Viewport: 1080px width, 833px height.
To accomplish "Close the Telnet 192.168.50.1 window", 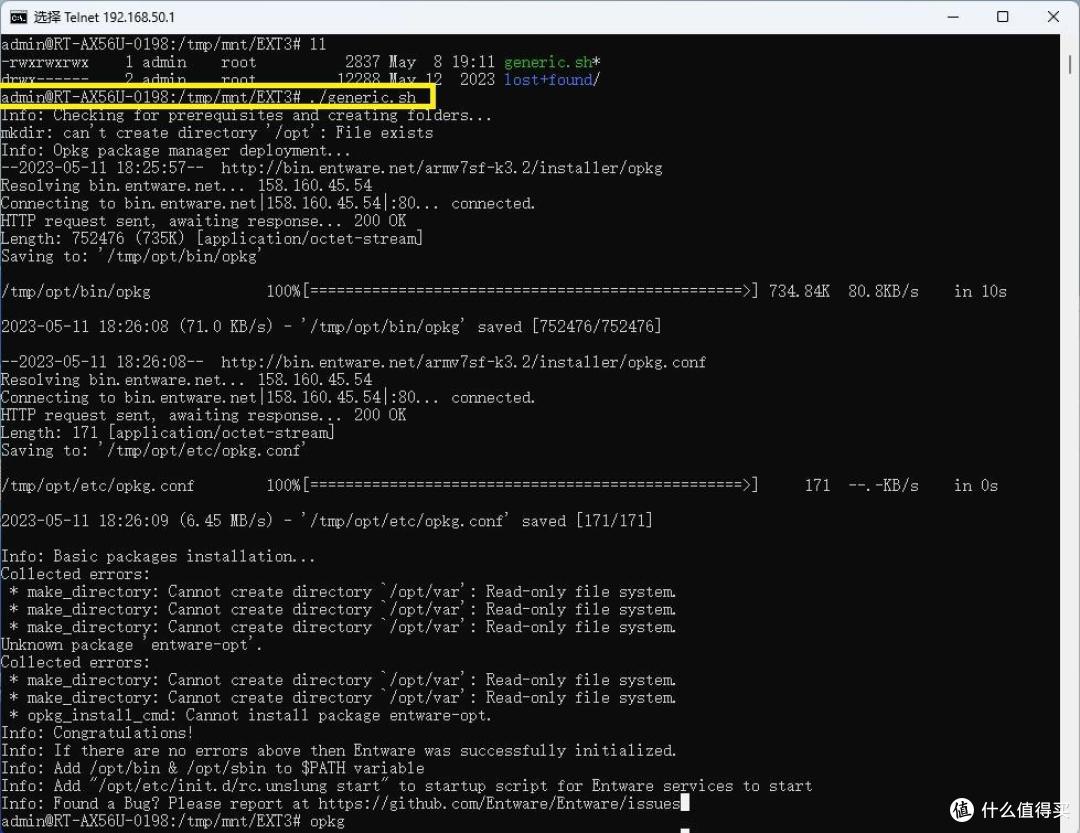I will 1055,17.
